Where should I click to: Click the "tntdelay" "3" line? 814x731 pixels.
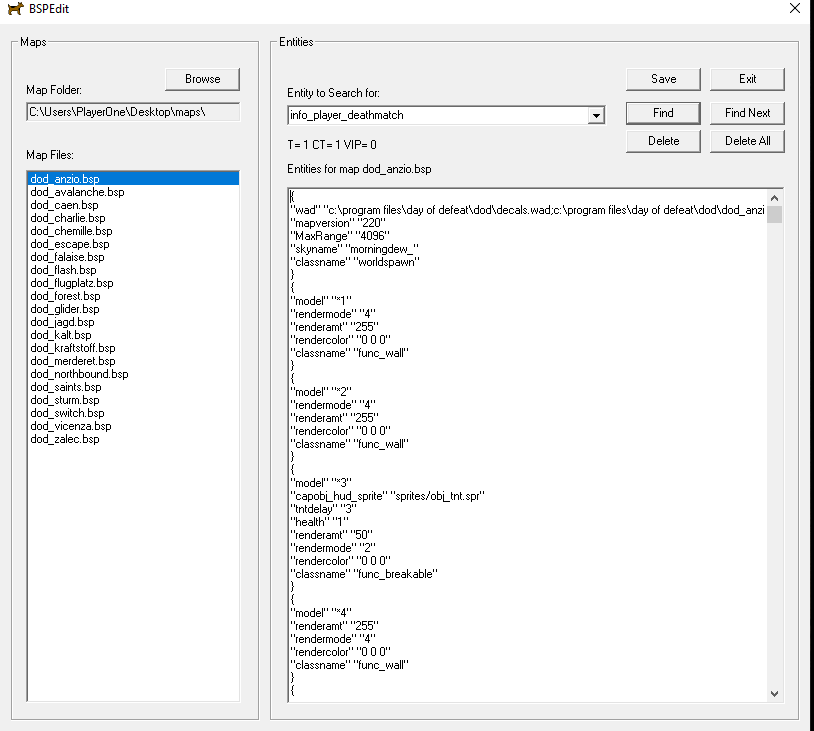(323, 509)
